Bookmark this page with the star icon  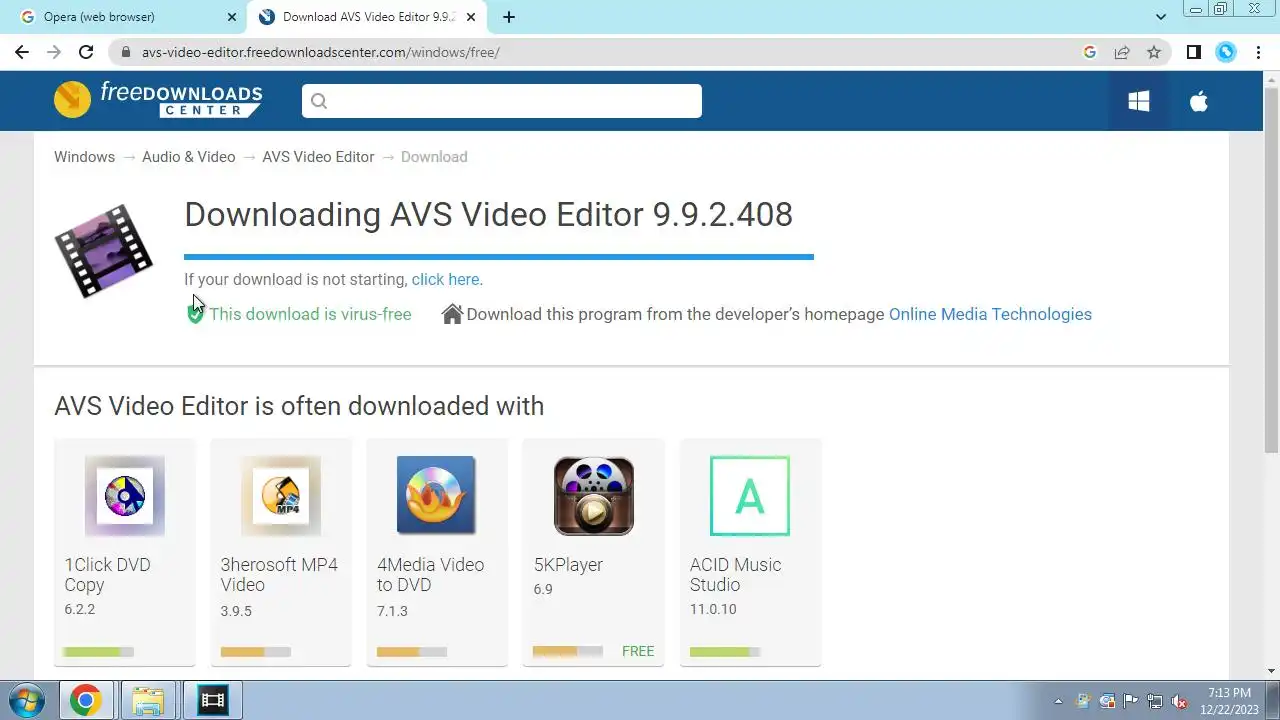[x=1154, y=52]
